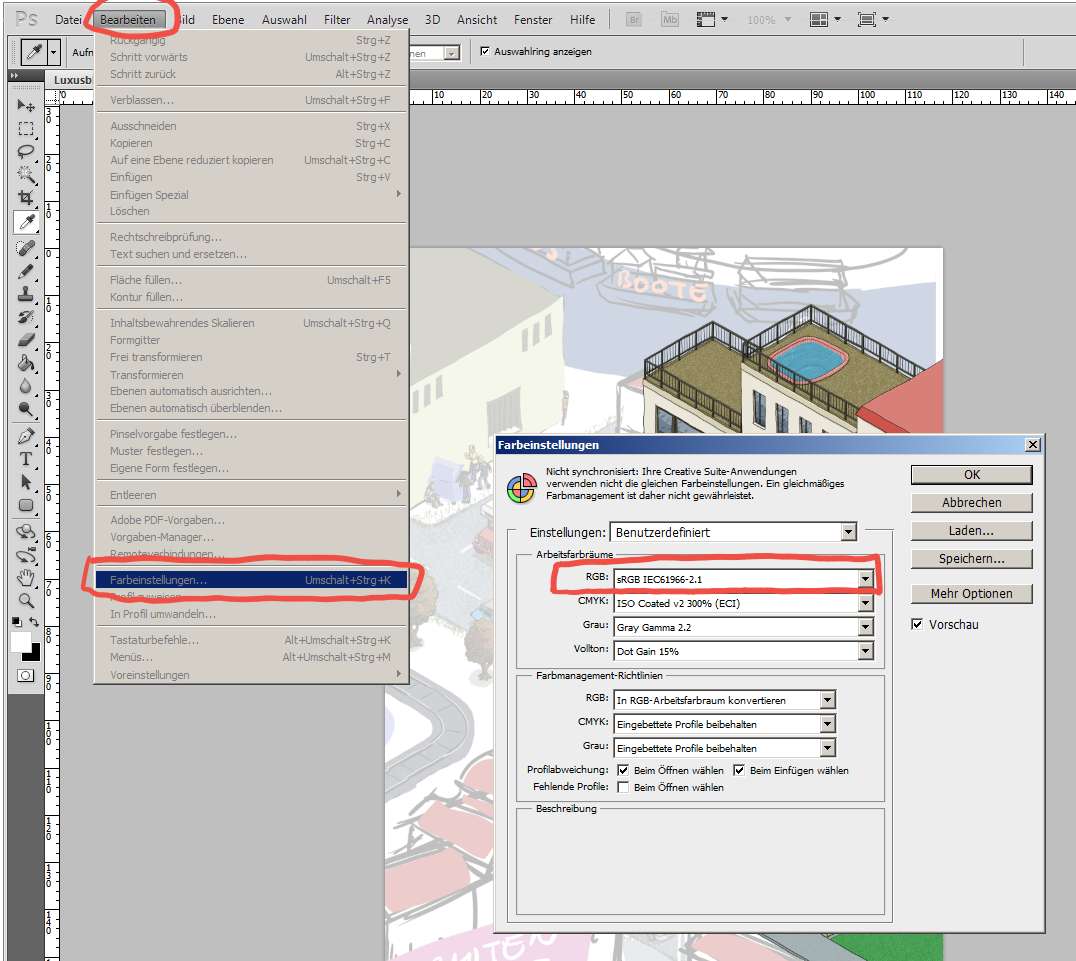The image size is (1076, 961).
Task: Select the 3D Object Rotate tool
Action: click(x=26, y=531)
